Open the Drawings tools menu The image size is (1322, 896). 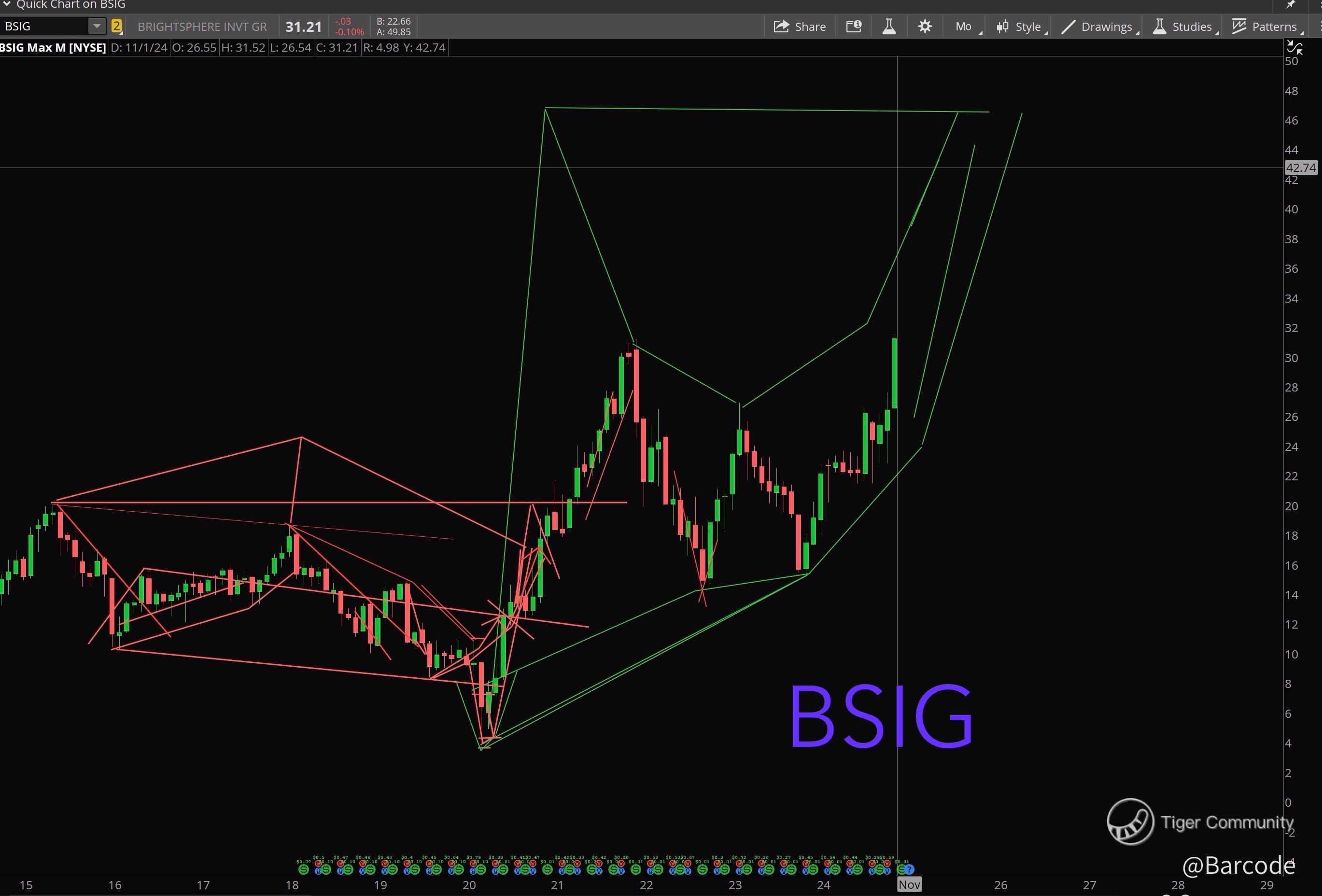coord(1098,27)
